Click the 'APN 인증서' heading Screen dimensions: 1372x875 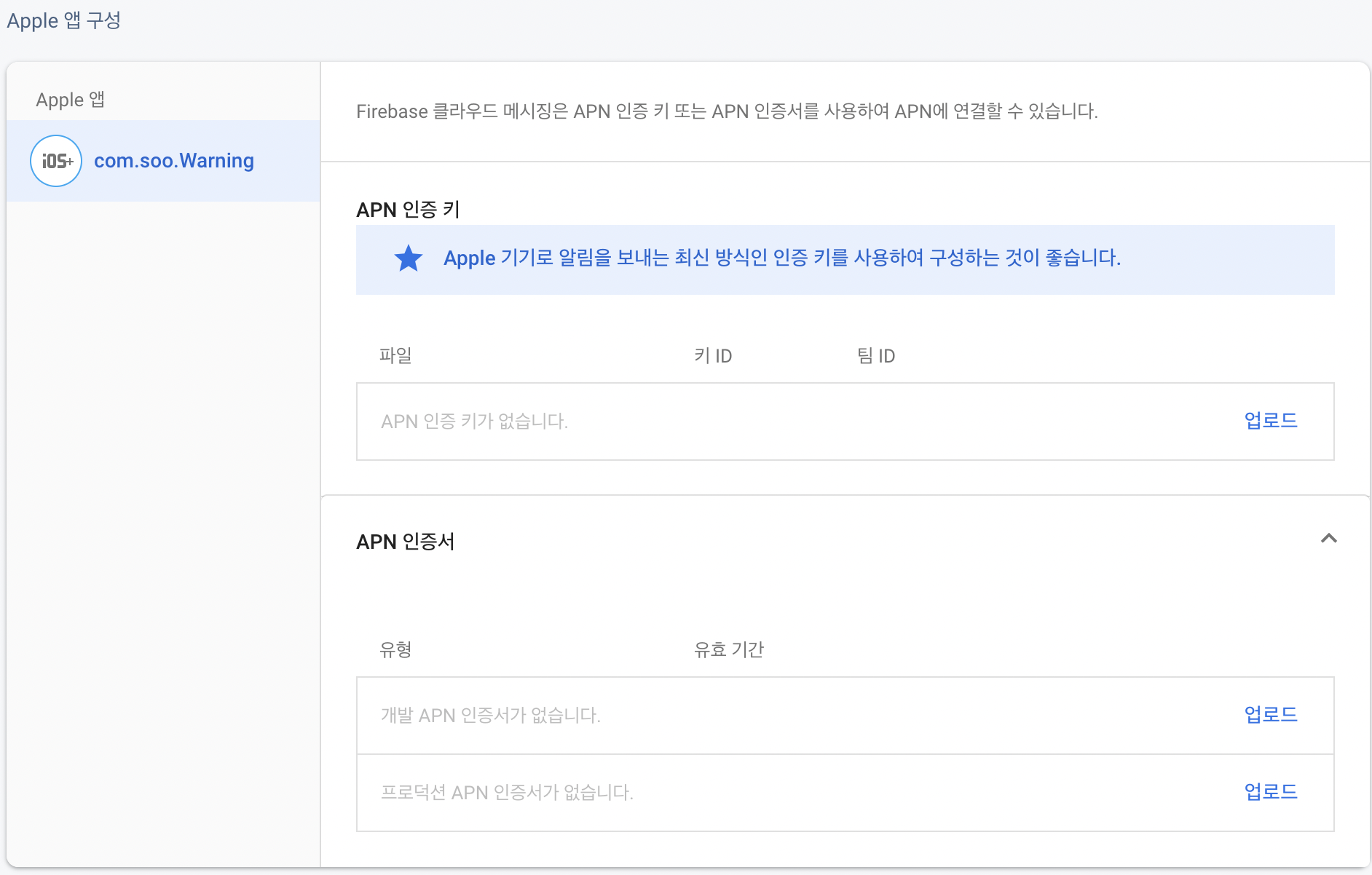(406, 542)
